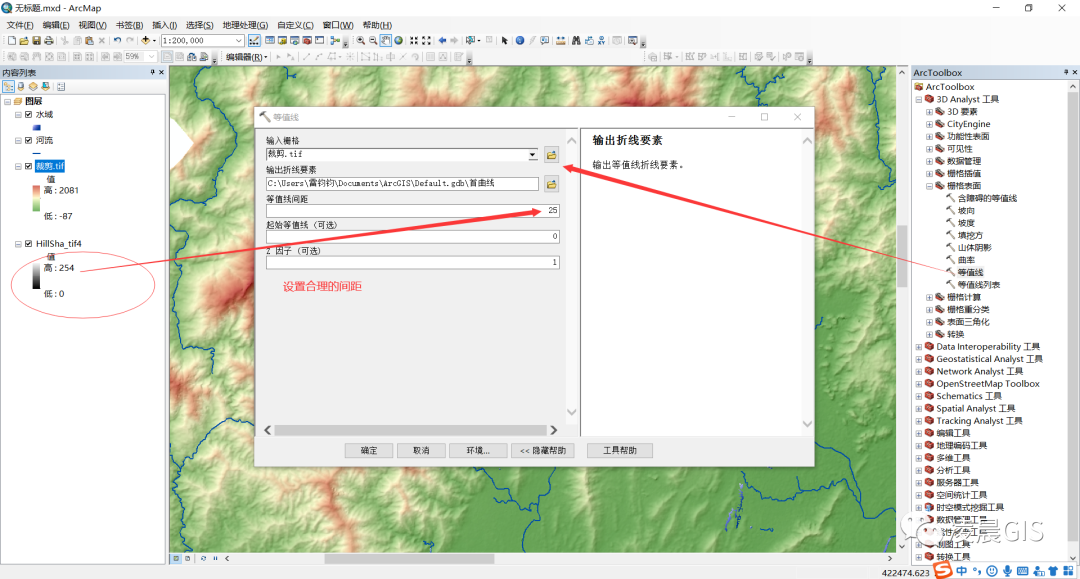The height and width of the screenshot is (579, 1080).
Task: Select the 山体阴影 tool in ArcToolbox
Action: [975, 247]
